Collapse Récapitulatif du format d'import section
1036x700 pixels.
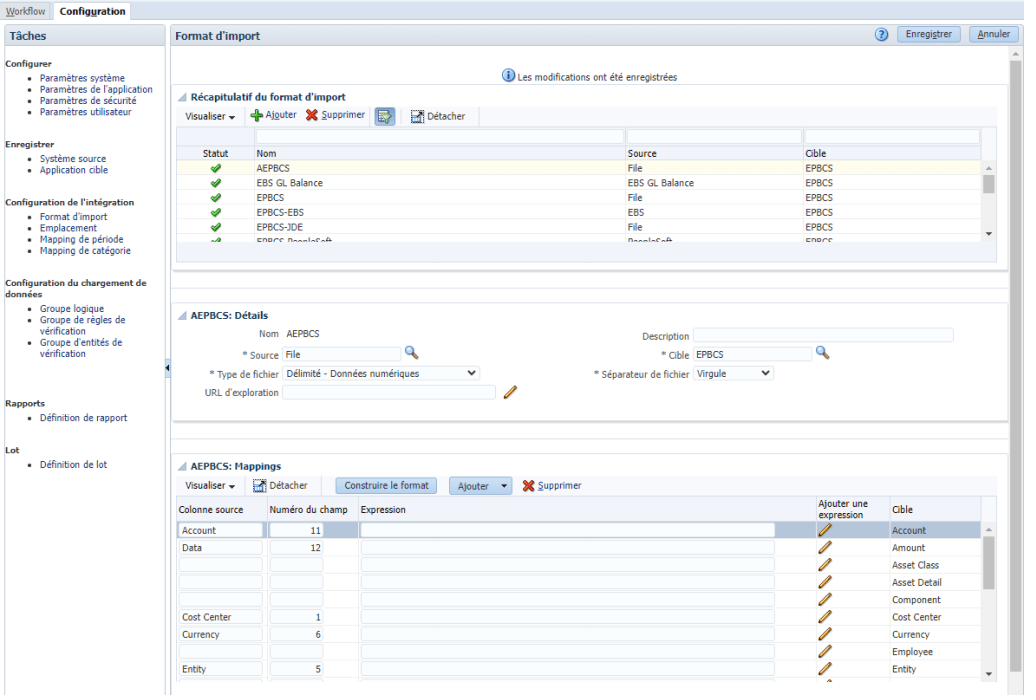[182, 97]
